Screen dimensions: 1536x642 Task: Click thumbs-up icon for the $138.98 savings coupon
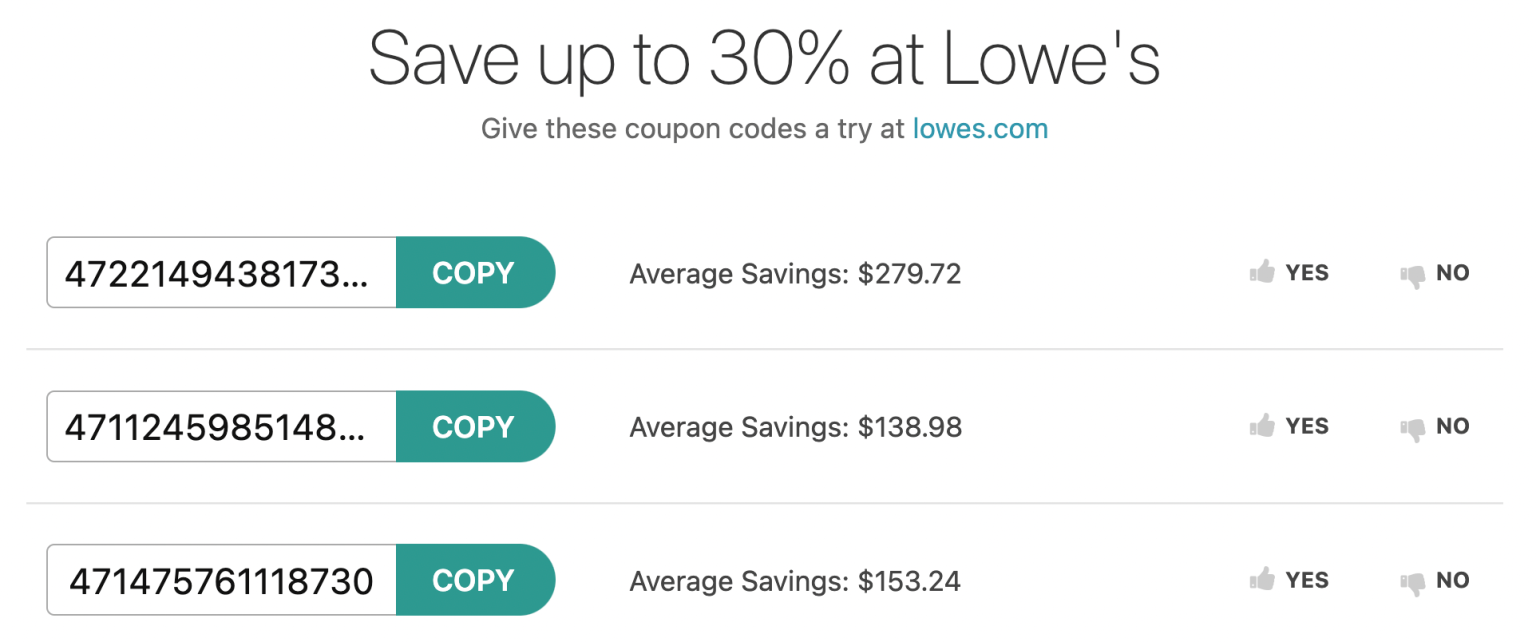[1262, 426]
